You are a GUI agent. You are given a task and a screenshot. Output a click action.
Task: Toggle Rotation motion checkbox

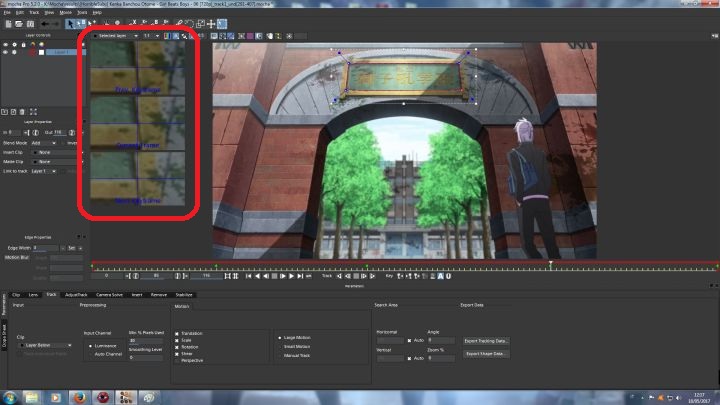click(177, 347)
